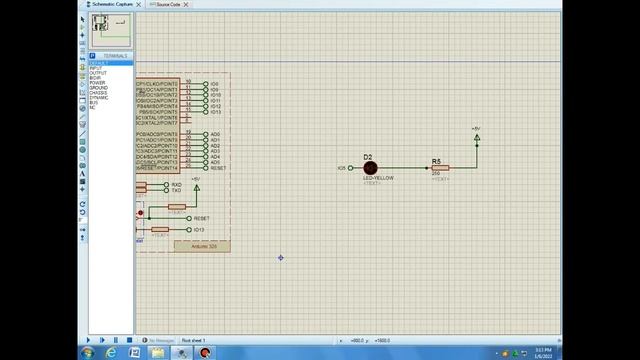Select the 2D symbol tool
The image size is (640, 360).
coord(82,182)
